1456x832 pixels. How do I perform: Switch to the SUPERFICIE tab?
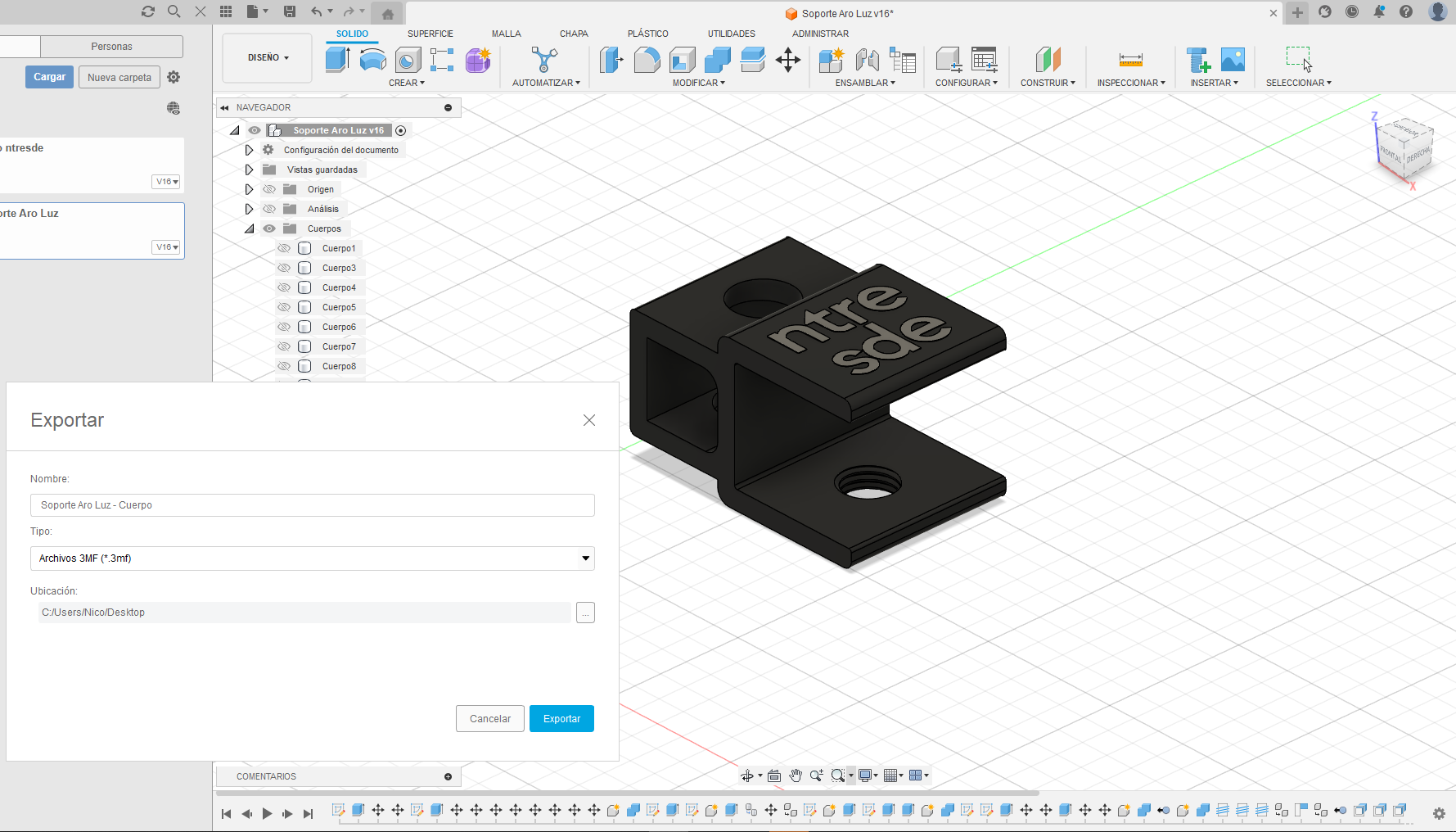click(430, 34)
